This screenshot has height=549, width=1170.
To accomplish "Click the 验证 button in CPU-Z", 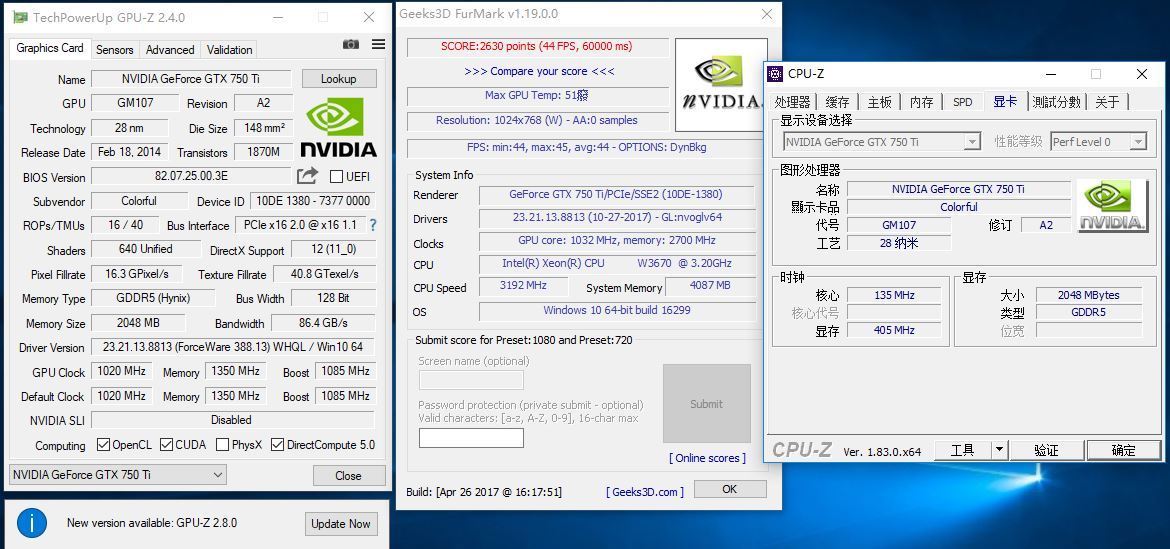I will click(x=1046, y=450).
